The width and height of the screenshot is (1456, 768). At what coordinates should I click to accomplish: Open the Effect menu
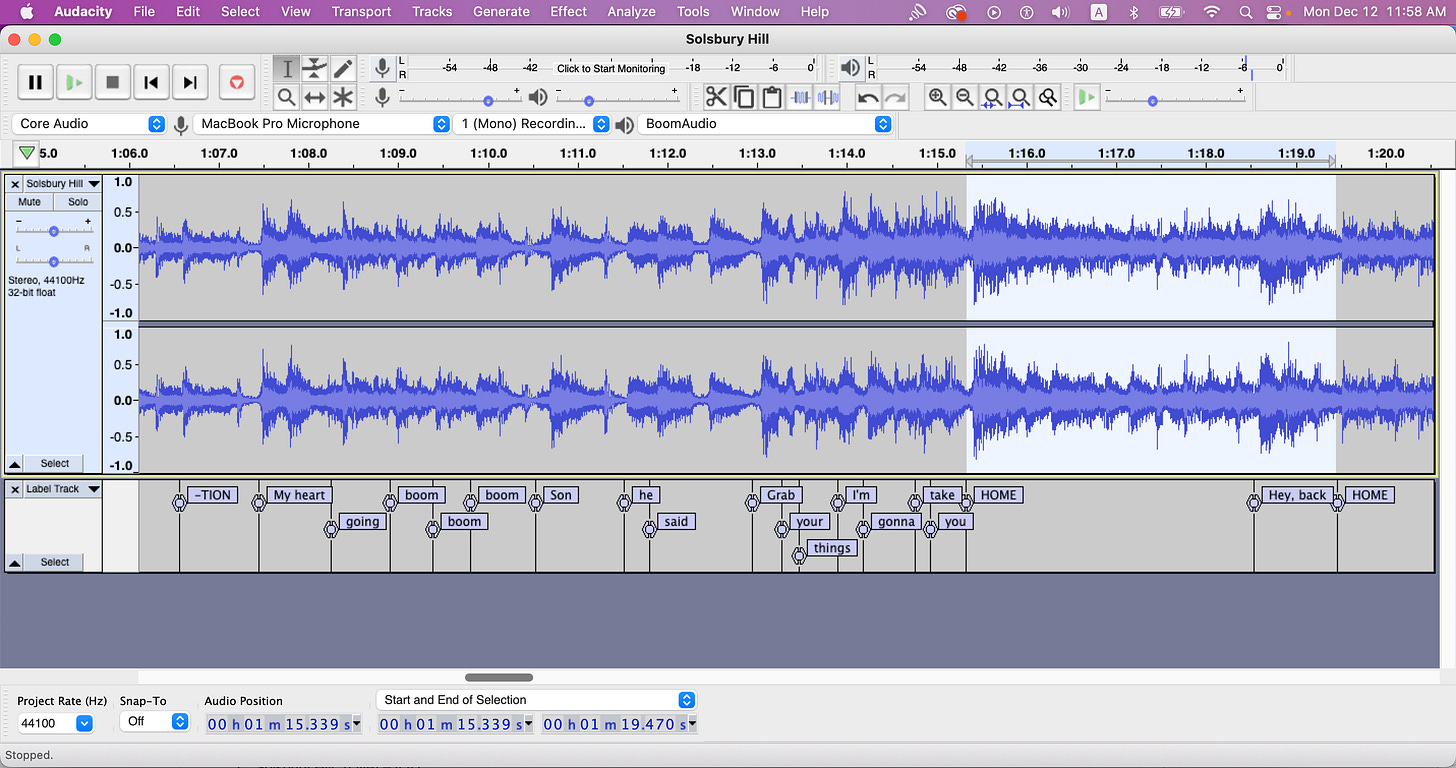pyautogui.click(x=569, y=12)
